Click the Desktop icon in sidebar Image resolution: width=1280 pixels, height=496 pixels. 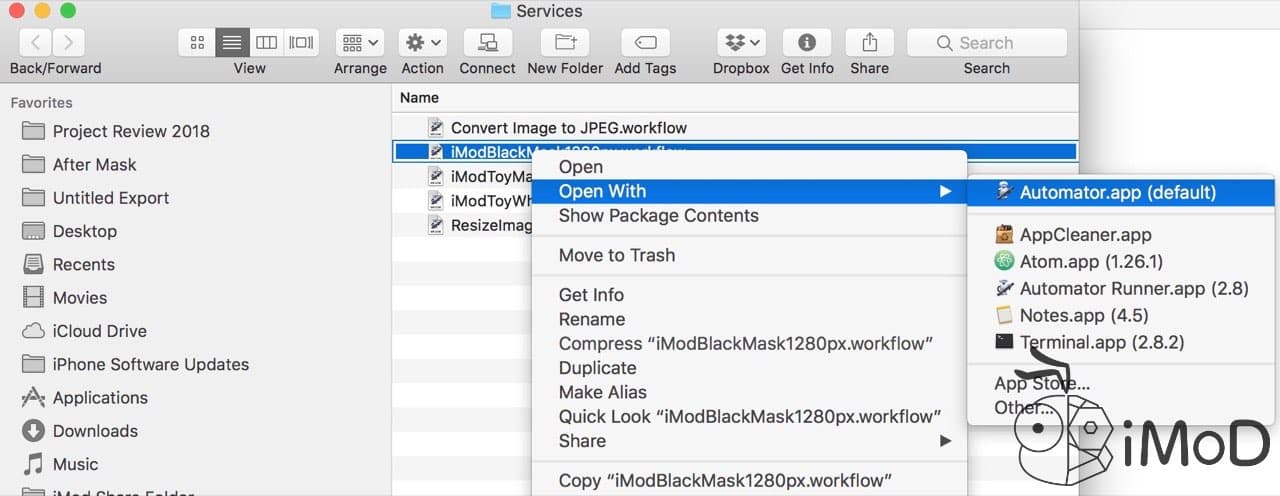tap(33, 231)
